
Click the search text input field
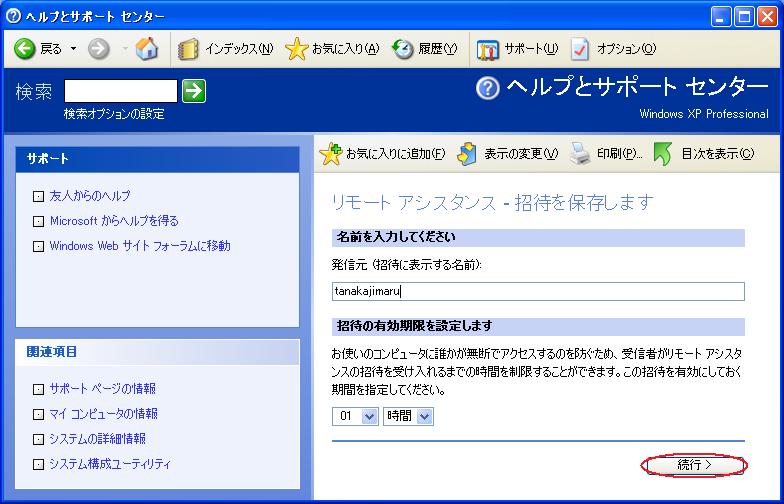coord(120,91)
